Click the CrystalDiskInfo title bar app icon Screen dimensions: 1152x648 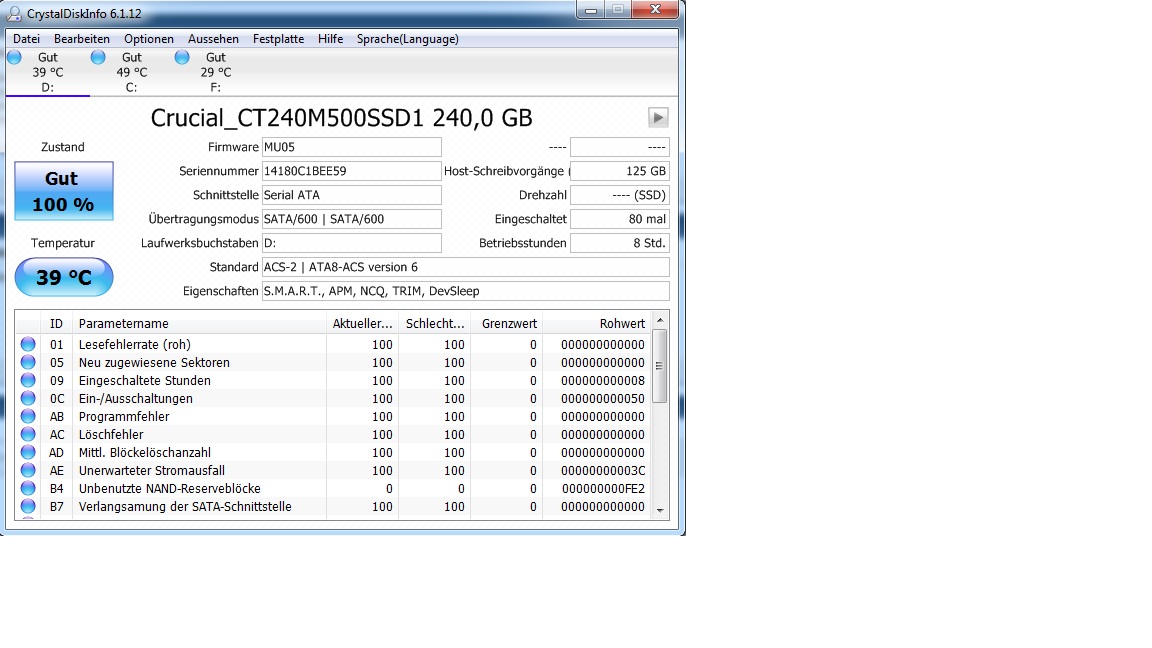(14, 13)
